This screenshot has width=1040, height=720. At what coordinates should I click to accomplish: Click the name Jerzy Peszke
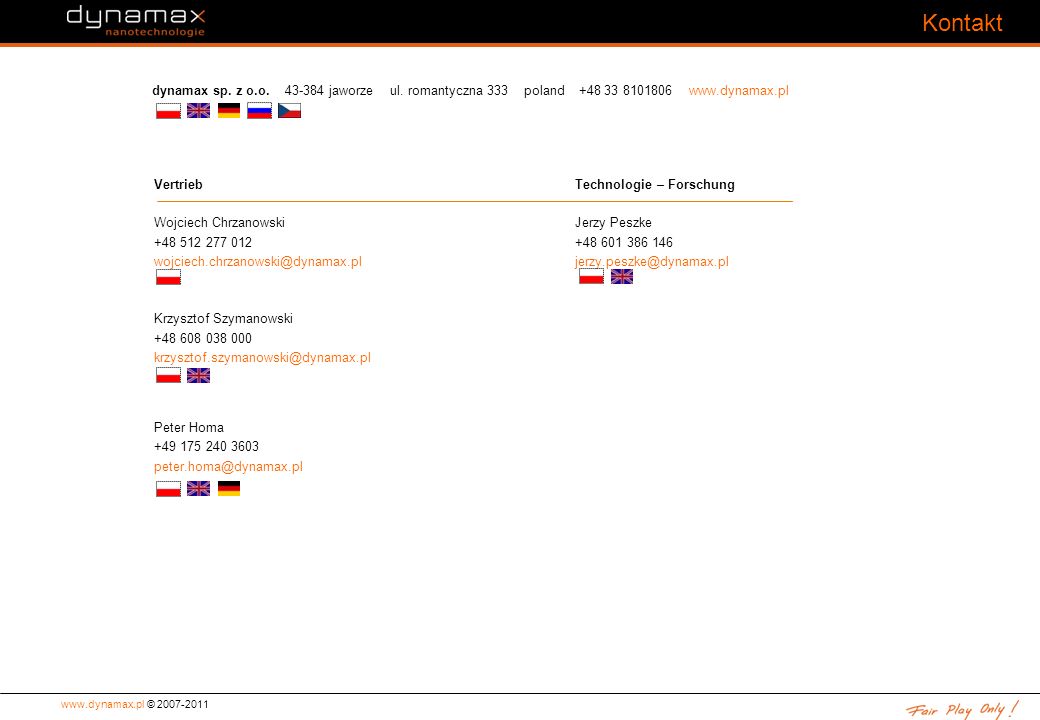pos(614,223)
